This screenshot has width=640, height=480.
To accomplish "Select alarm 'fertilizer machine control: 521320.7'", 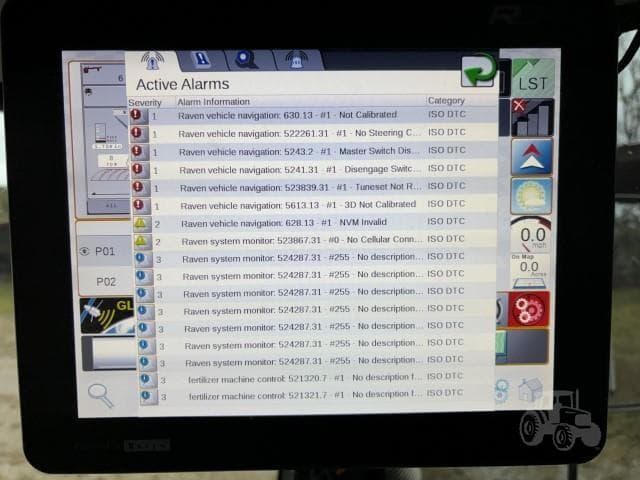I will [317, 379].
